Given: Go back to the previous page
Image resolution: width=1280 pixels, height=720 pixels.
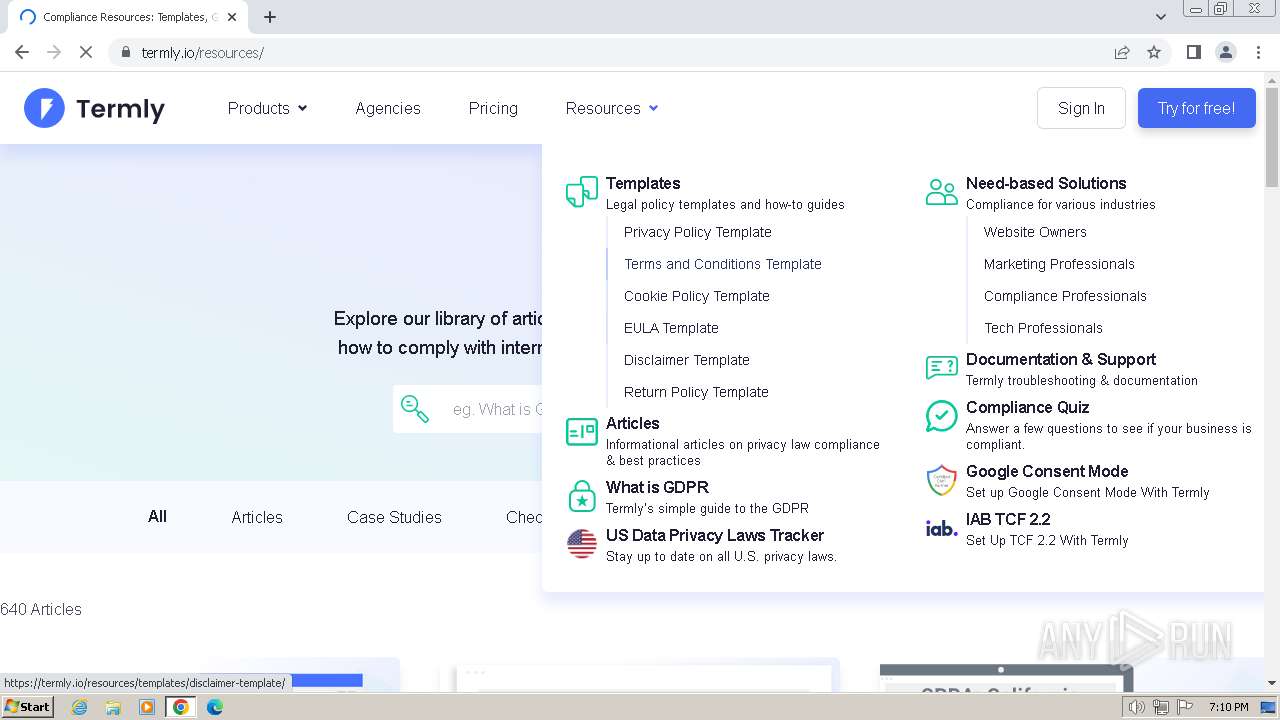Looking at the screenshot, I should tap(22, 52).
